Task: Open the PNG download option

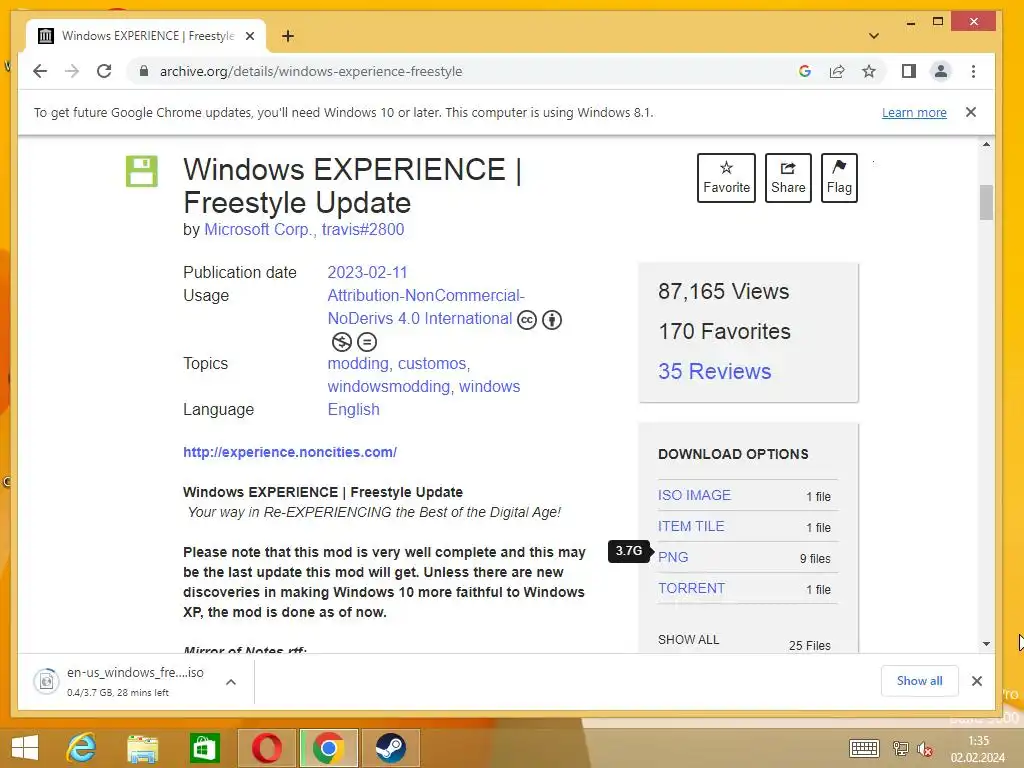Action: click(673, 557)
